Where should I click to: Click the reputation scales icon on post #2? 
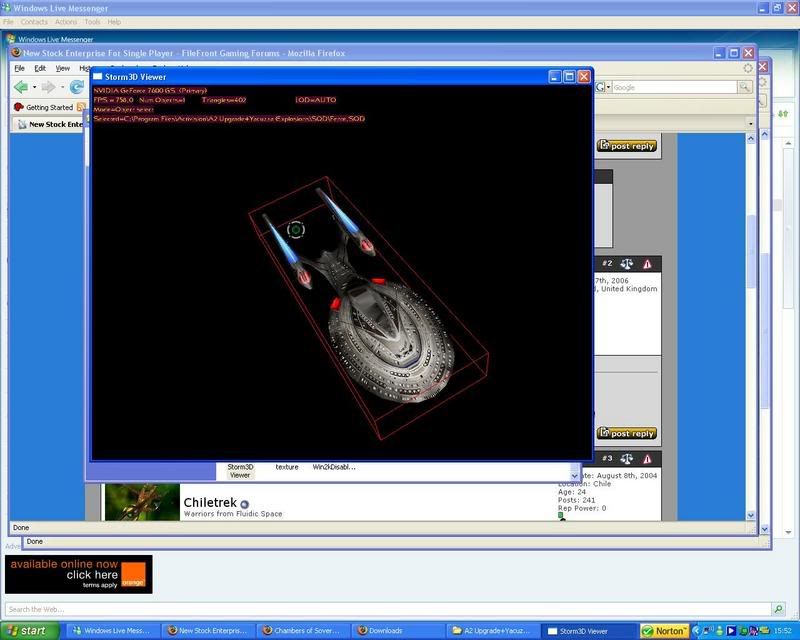point(627,264)
